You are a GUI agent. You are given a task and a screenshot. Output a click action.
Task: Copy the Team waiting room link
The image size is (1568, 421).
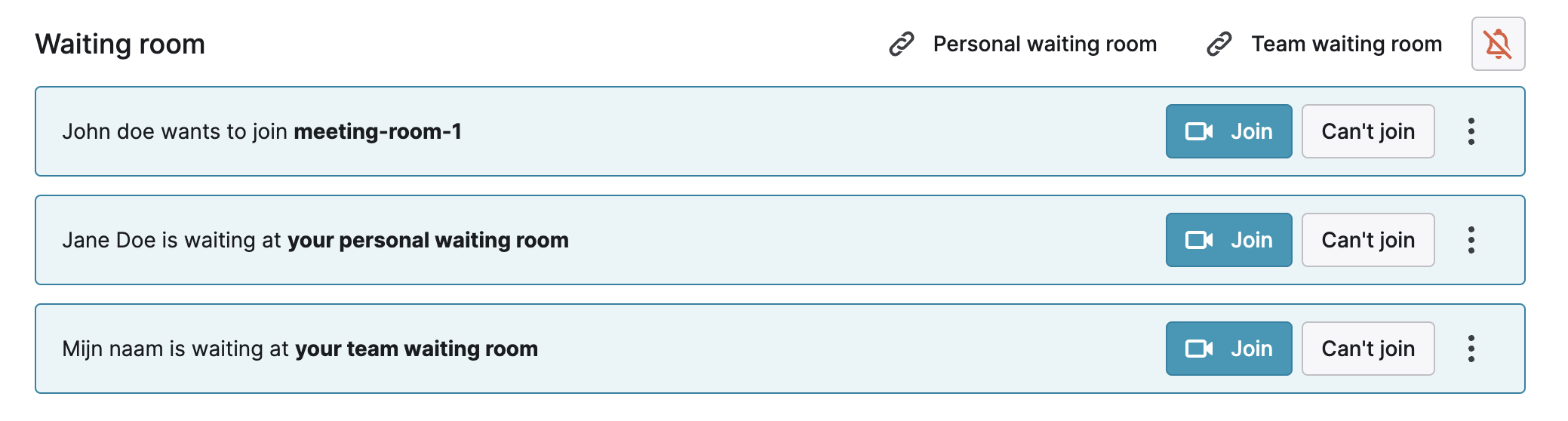1324,45
